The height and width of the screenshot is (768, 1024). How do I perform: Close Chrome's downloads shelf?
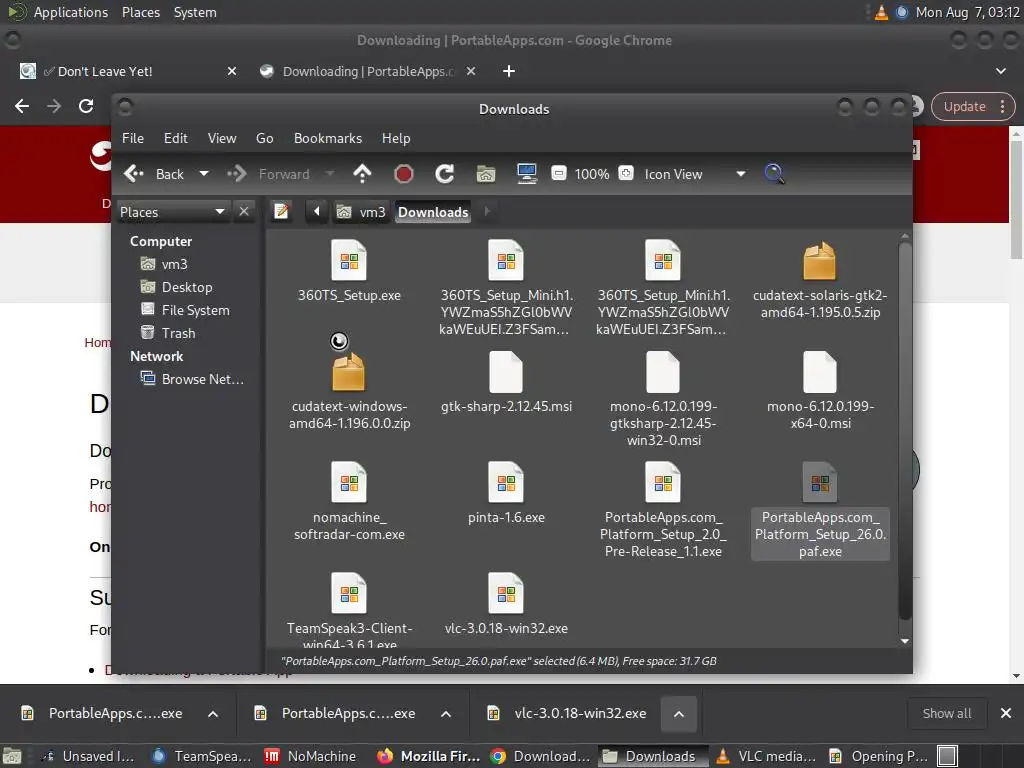coord(1006,714)
